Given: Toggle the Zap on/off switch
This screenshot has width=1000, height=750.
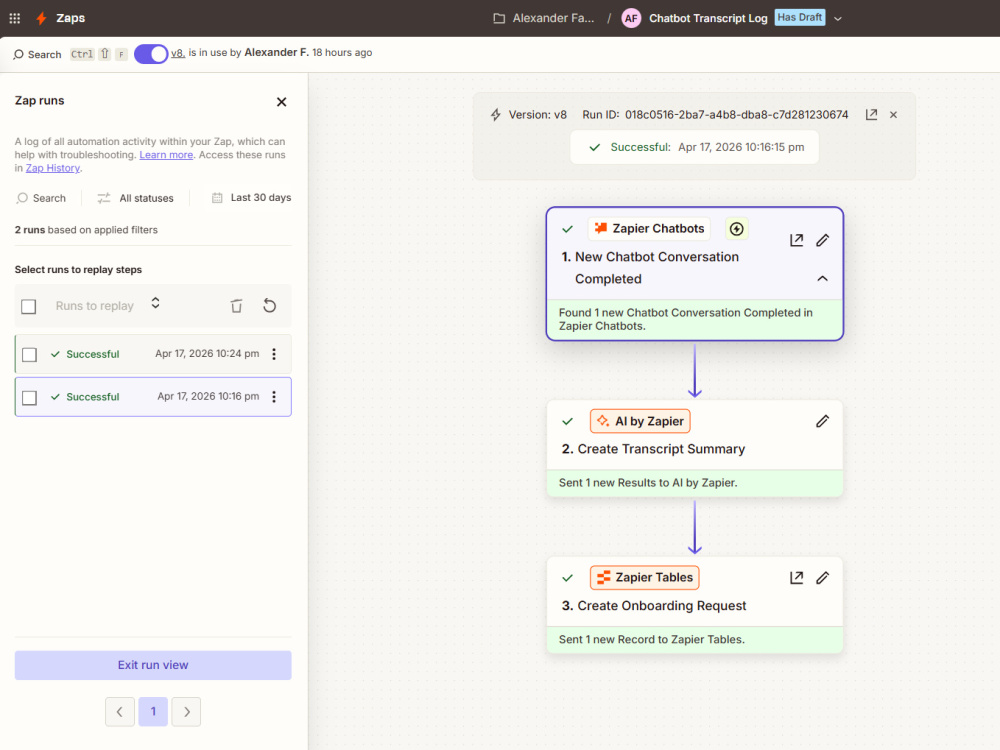Looking at the screenshot, I should click(151, 54).
